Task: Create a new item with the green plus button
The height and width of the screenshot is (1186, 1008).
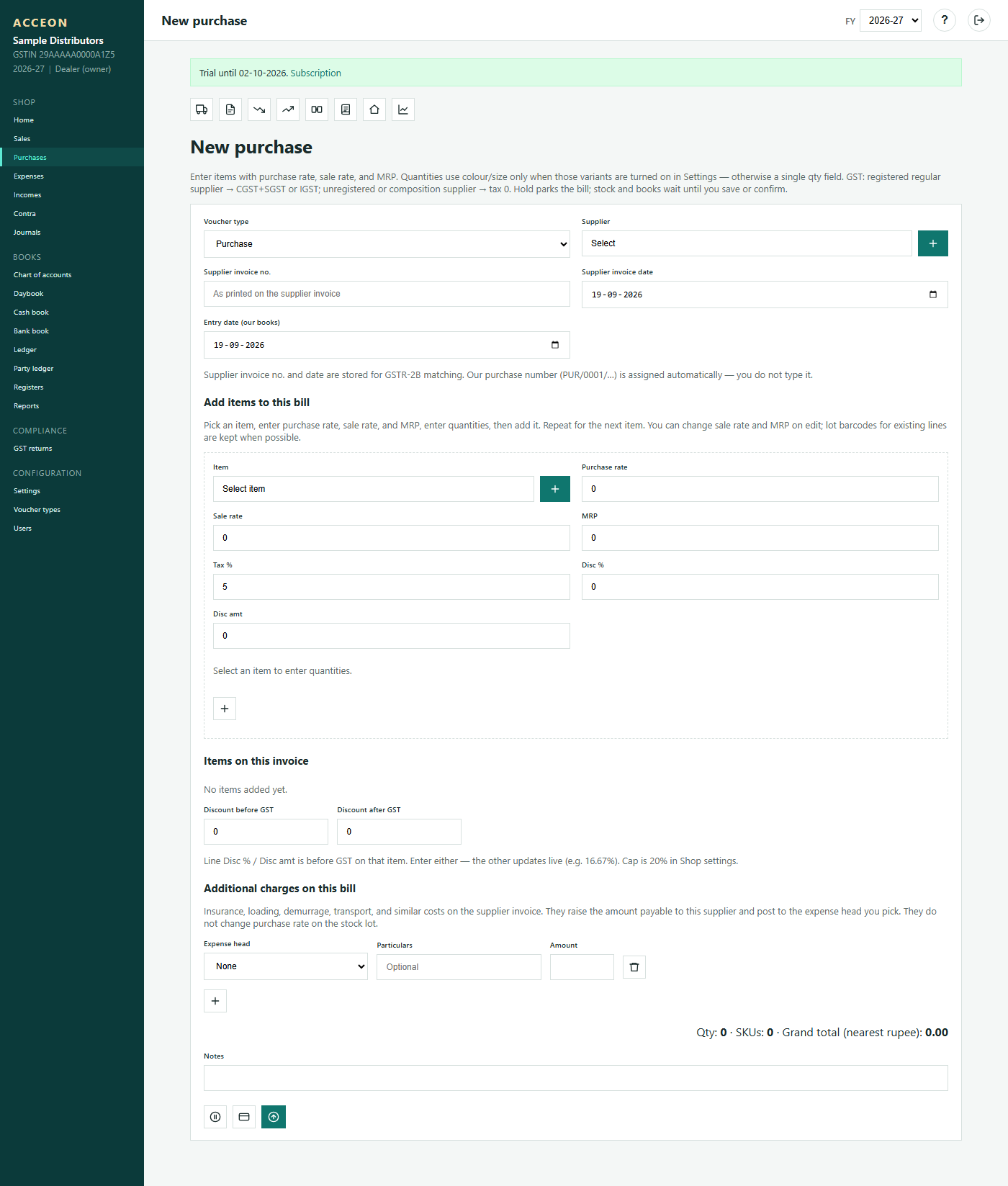Action: pyautogui.click(x=555, y=489)
